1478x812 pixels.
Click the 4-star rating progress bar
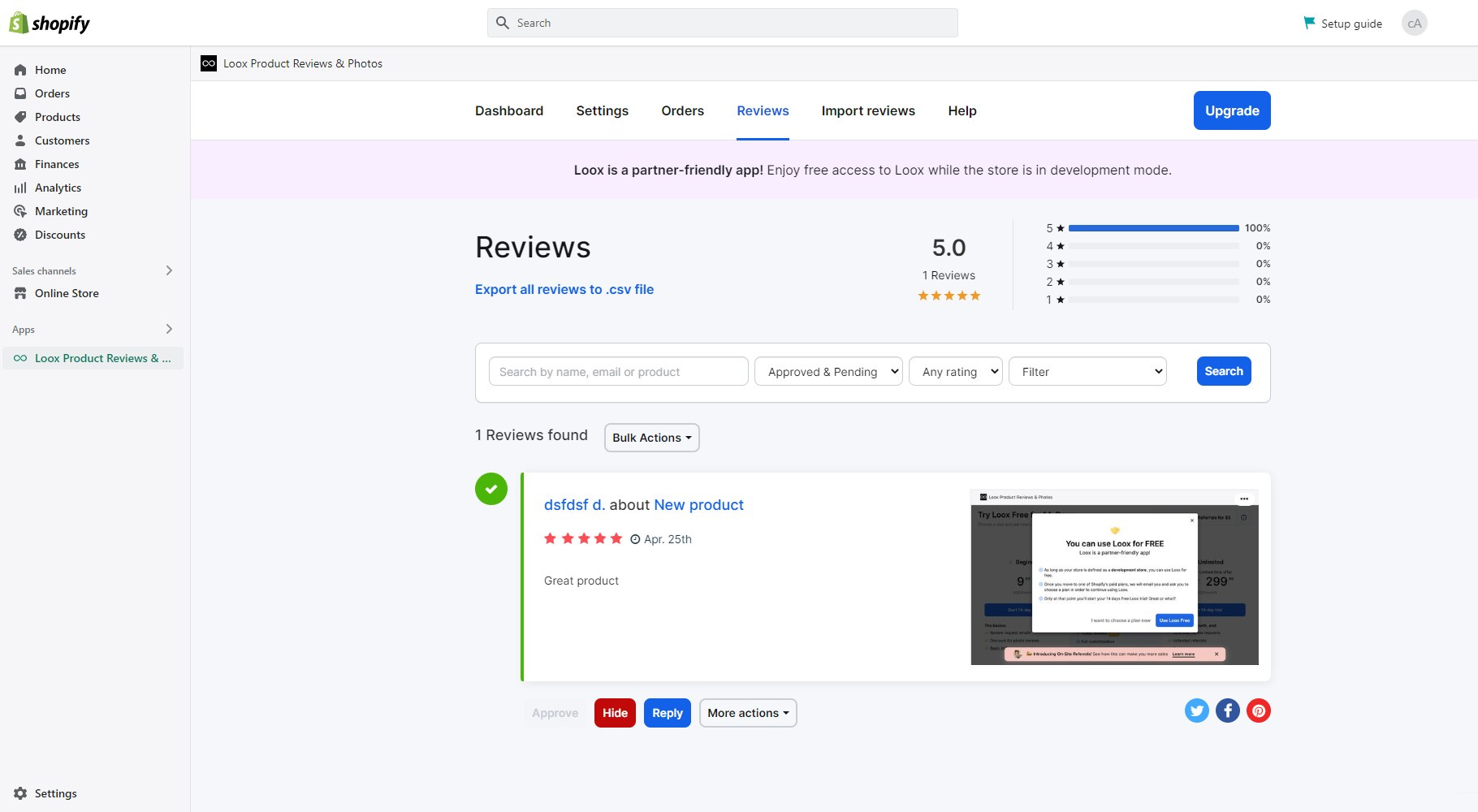[1153, 246]
